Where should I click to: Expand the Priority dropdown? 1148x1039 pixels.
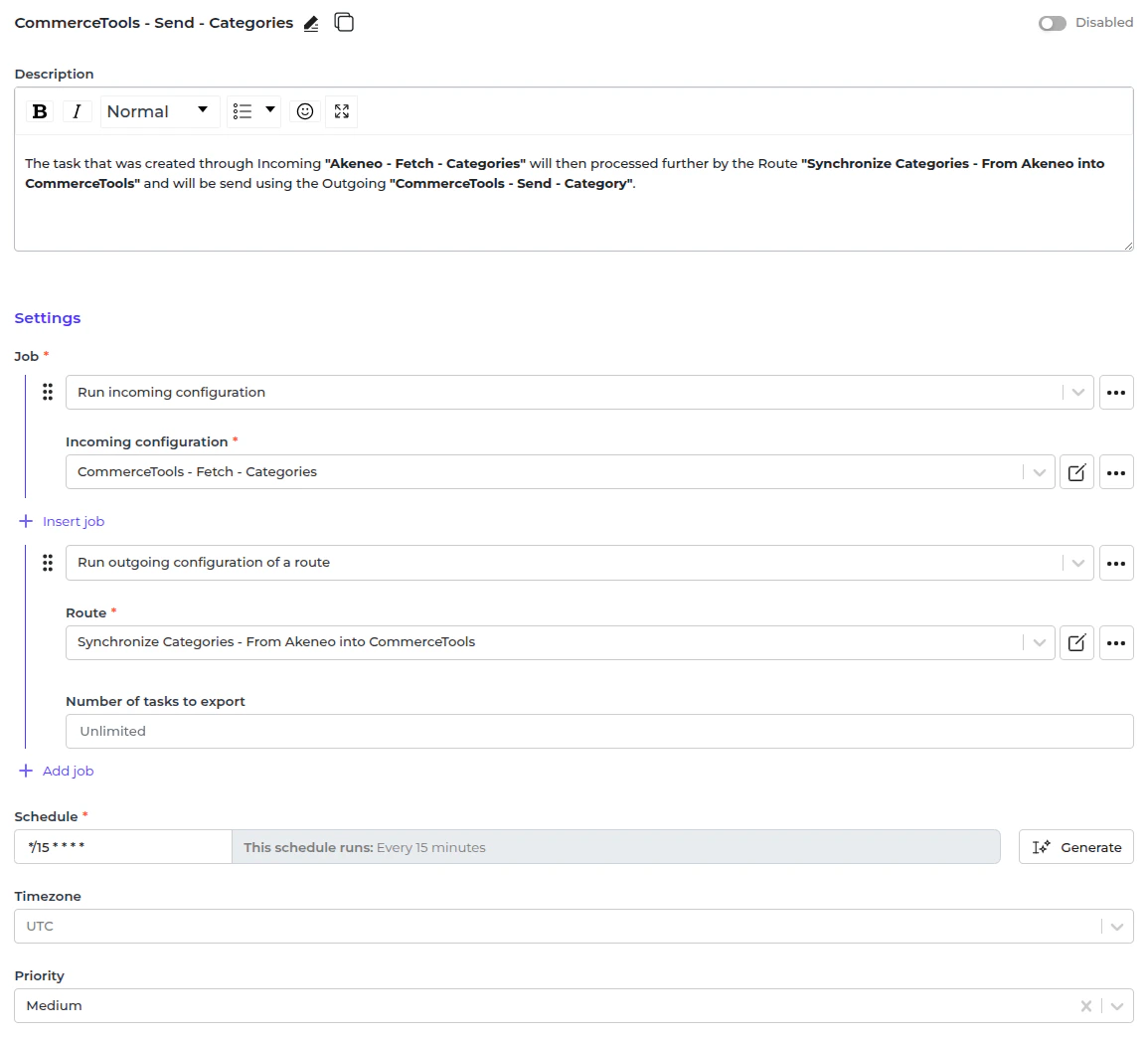tap(1116, 1006)
